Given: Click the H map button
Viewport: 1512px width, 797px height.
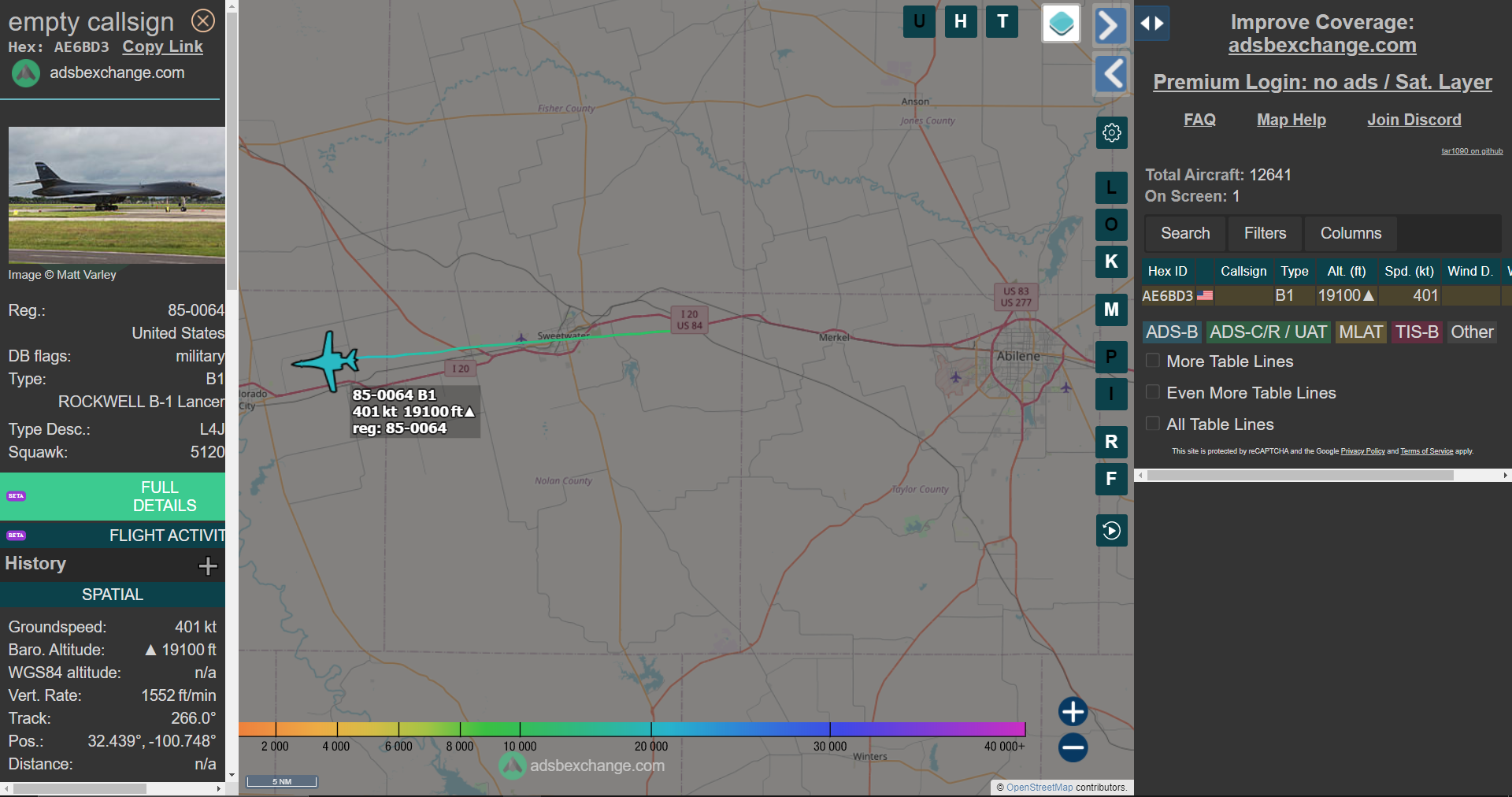Looking at the screenshot, I should tap(961, 22).
